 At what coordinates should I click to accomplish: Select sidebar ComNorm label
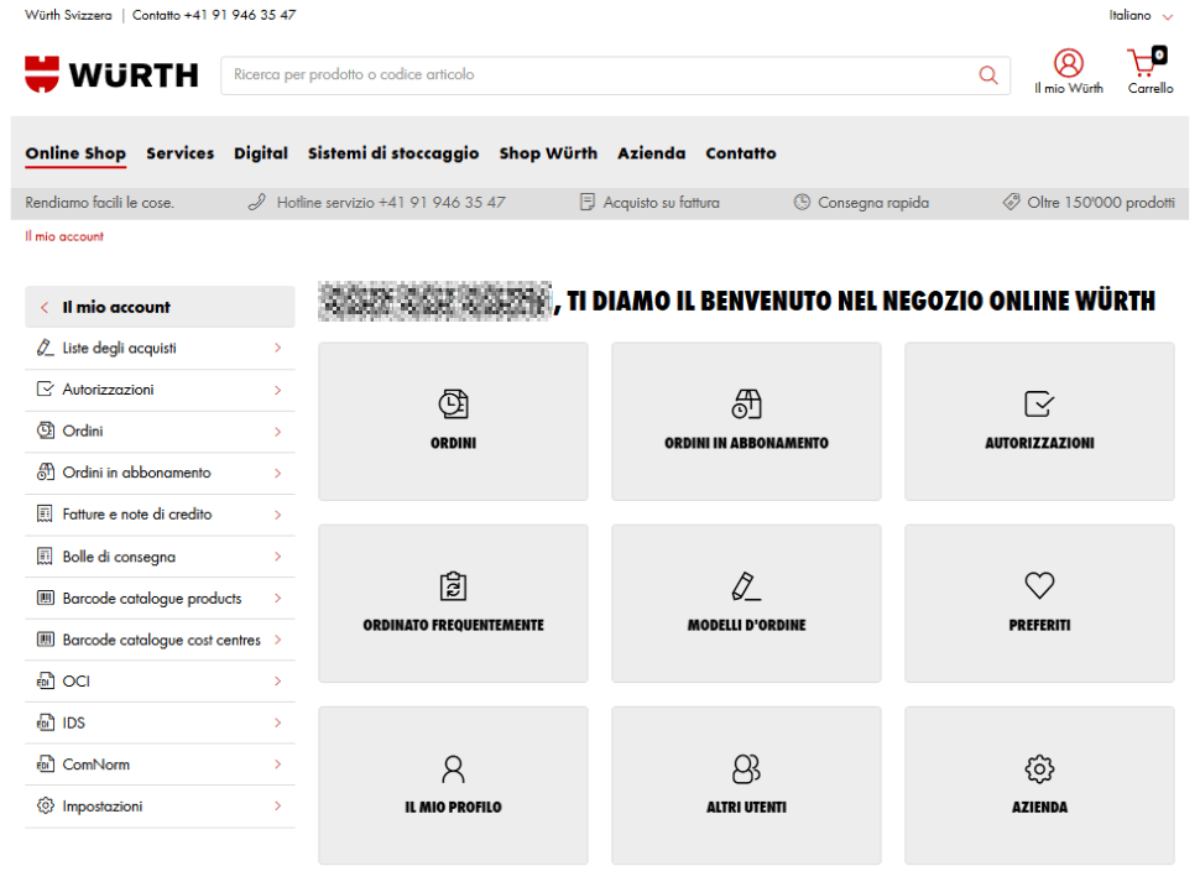coord(96,764)
